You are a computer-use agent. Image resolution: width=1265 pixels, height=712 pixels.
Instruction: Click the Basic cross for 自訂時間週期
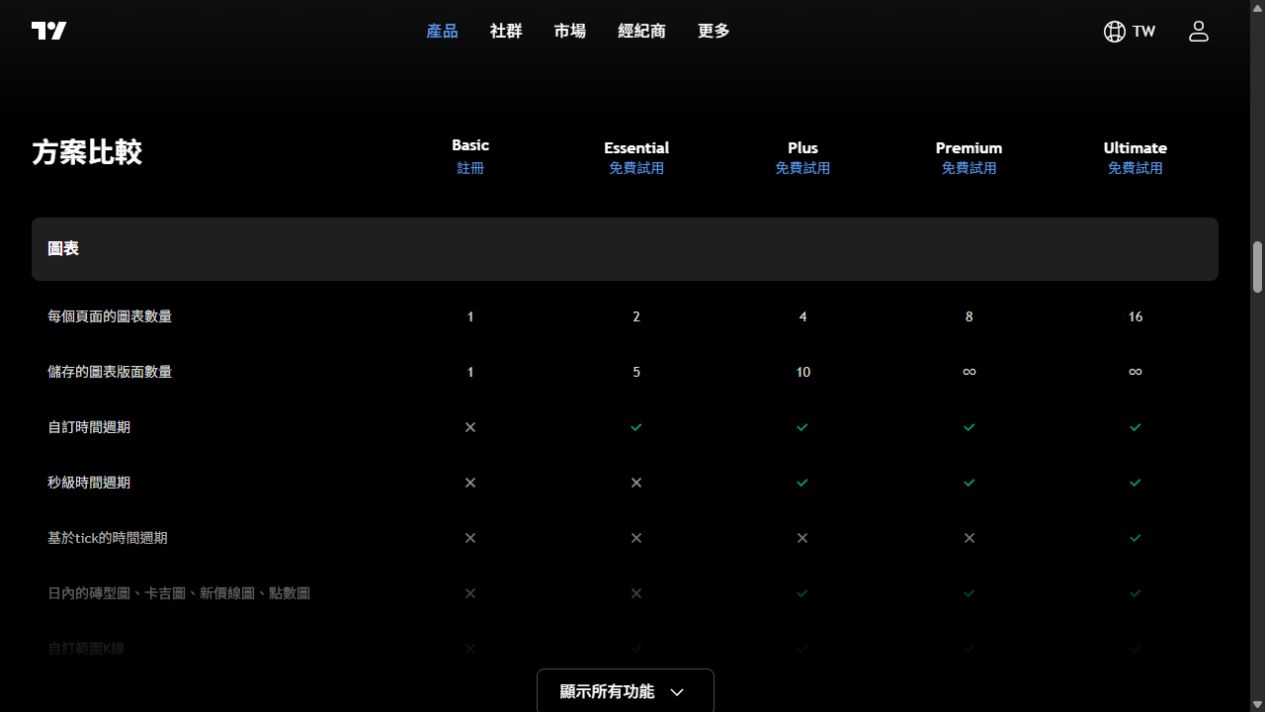coord(470,427)
